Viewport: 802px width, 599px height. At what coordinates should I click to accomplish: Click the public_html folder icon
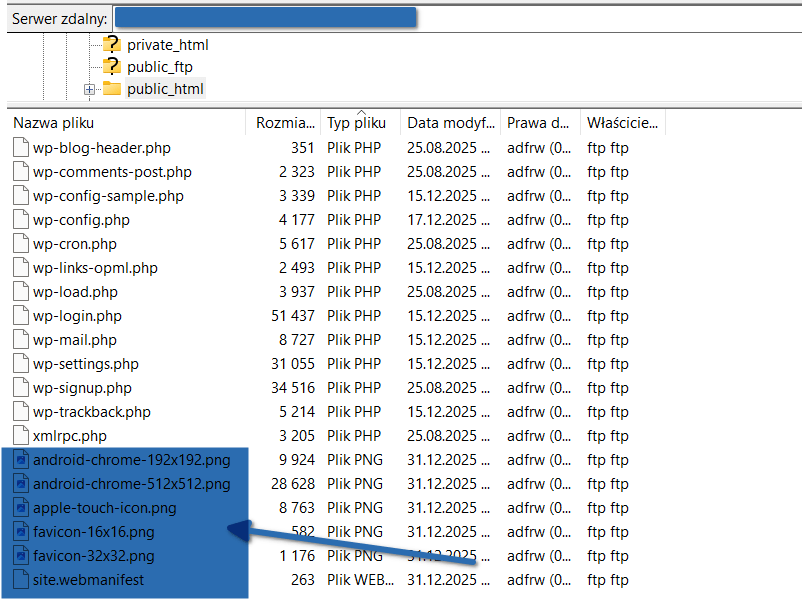click(x=111, y=89)
